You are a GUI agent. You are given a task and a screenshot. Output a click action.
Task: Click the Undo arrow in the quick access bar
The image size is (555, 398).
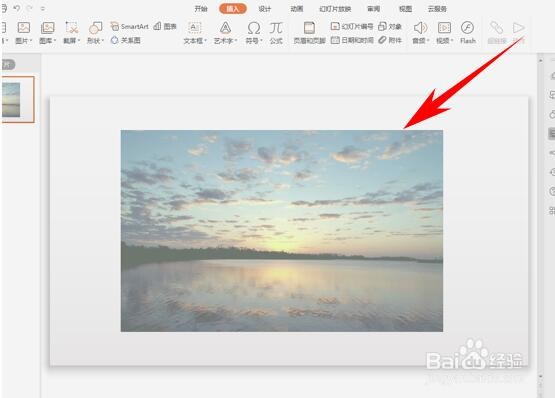pyautogui.click(x=17, y=8)
